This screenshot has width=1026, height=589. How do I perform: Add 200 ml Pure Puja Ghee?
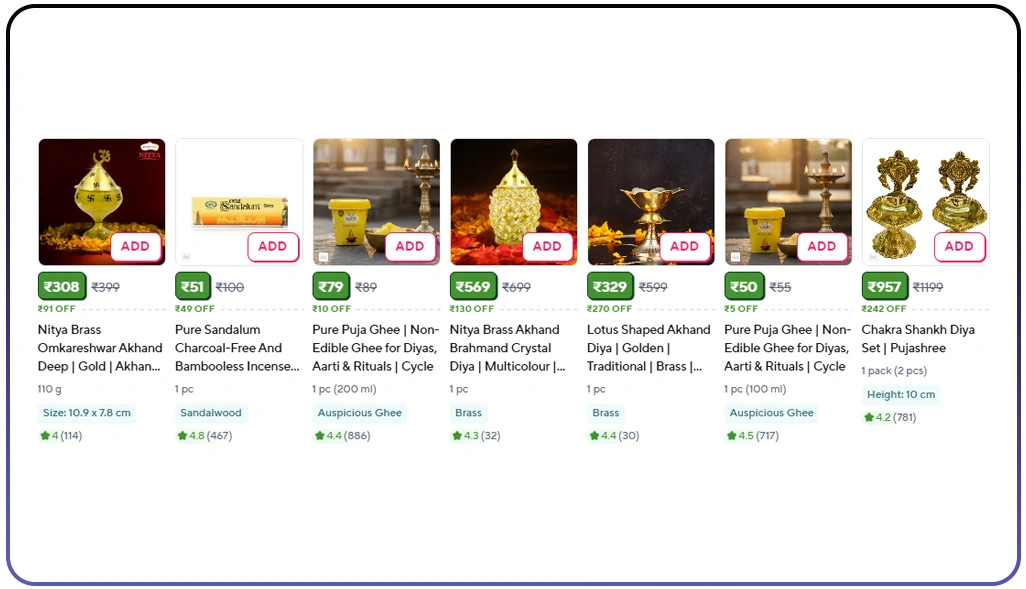tap(409, 246)
